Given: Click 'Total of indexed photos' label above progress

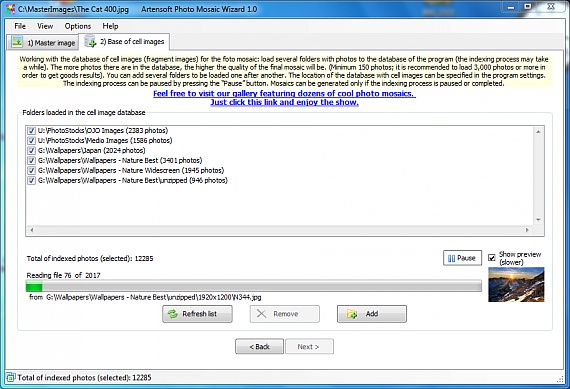Looking at the screenshot, I should (x=90, y=258).
